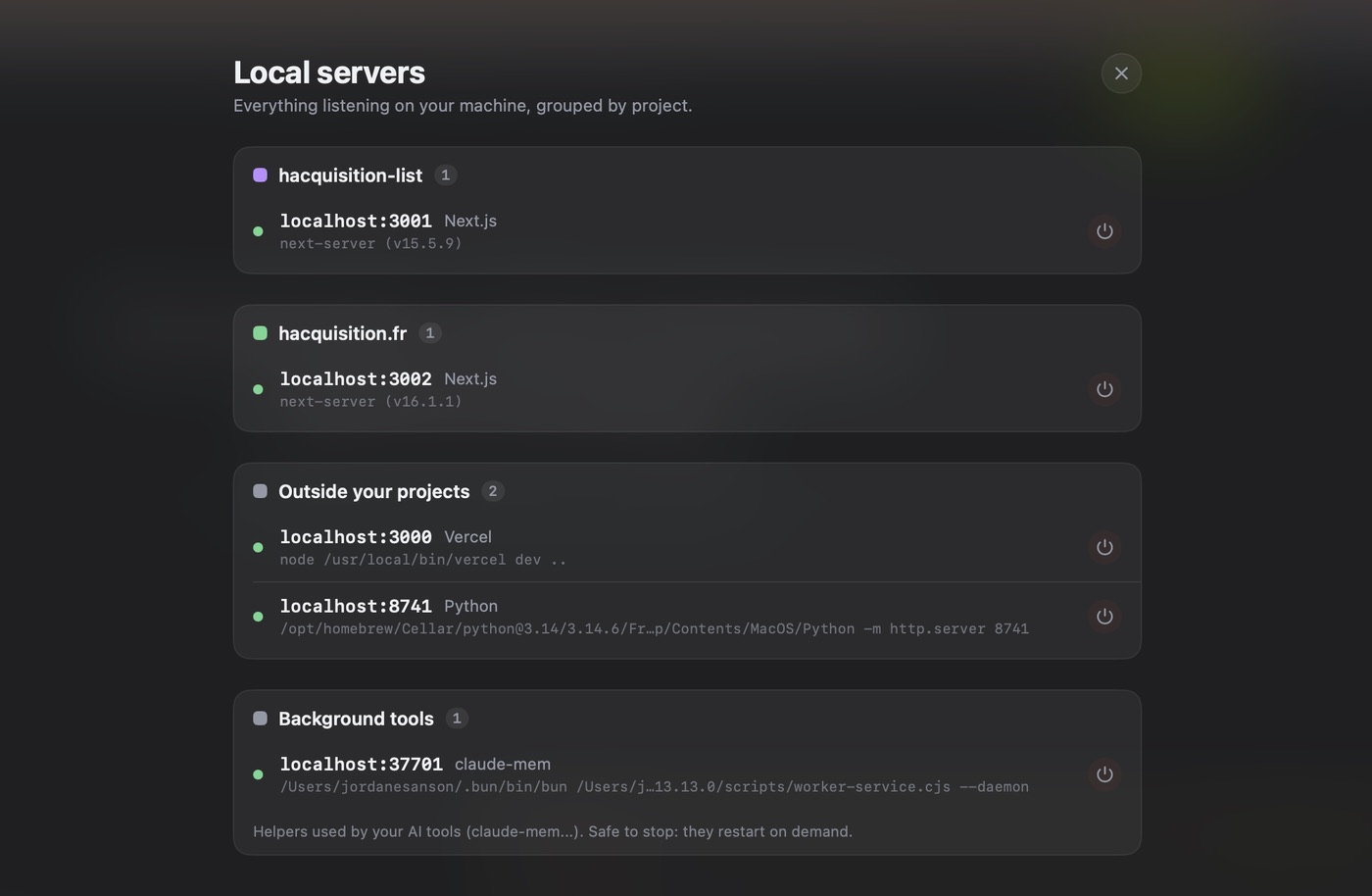This screenshot has width=1372, height=896.
Task: Select the hacquisition.fr group header
Action: [x=342, y=333]
